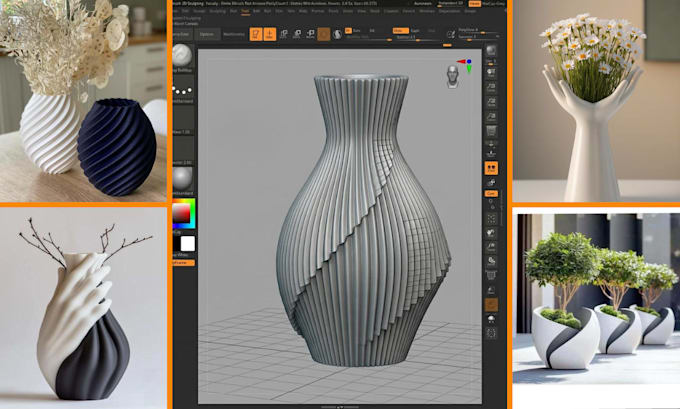Click the AAHalf icon

click(x=491, y=117)
